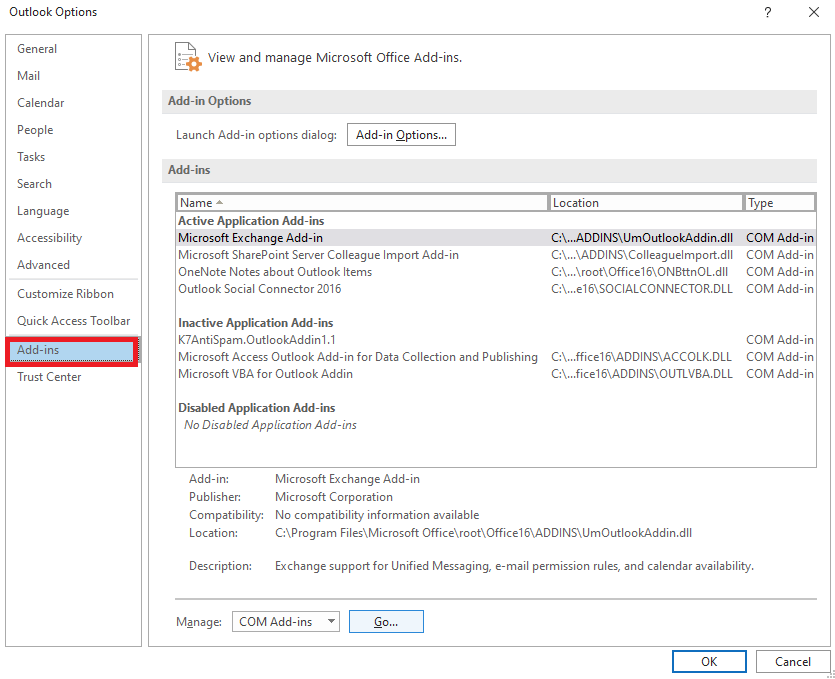The image size is (835, 679).
Task: Click the Active Application Add-ins group heading
Action: 251,221
